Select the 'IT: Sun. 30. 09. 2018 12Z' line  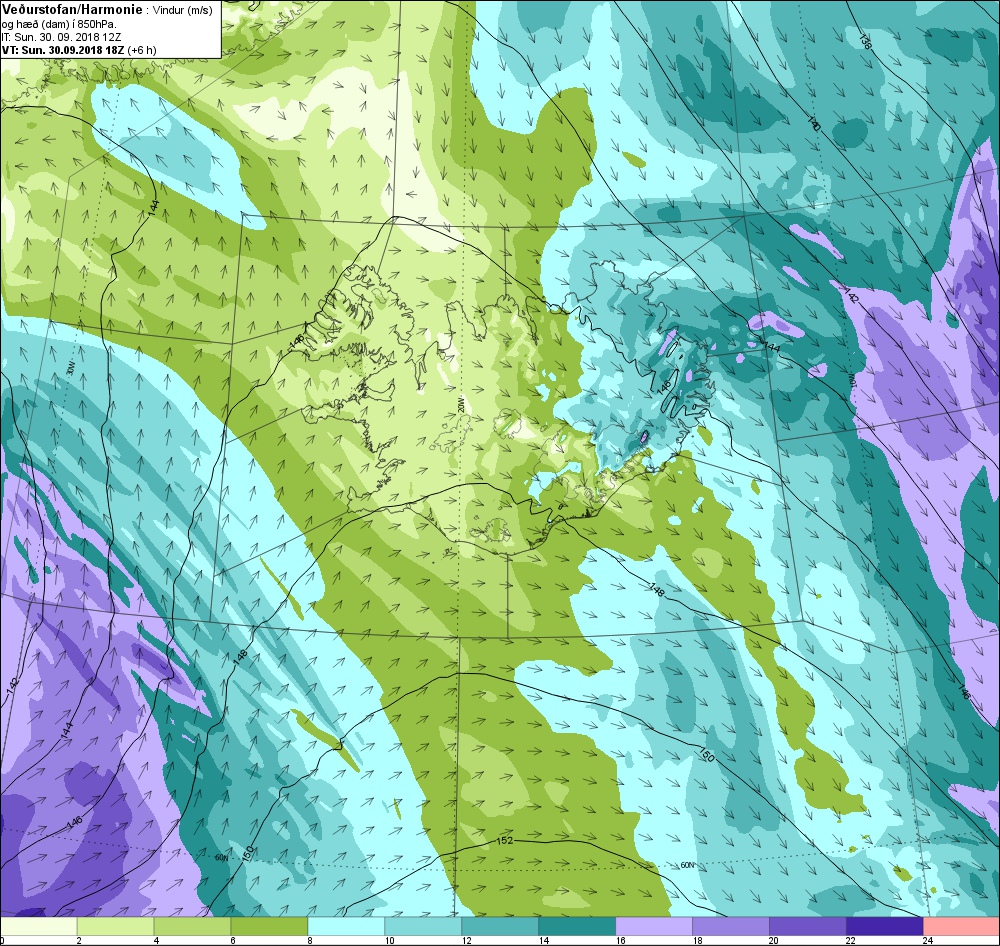61,37
